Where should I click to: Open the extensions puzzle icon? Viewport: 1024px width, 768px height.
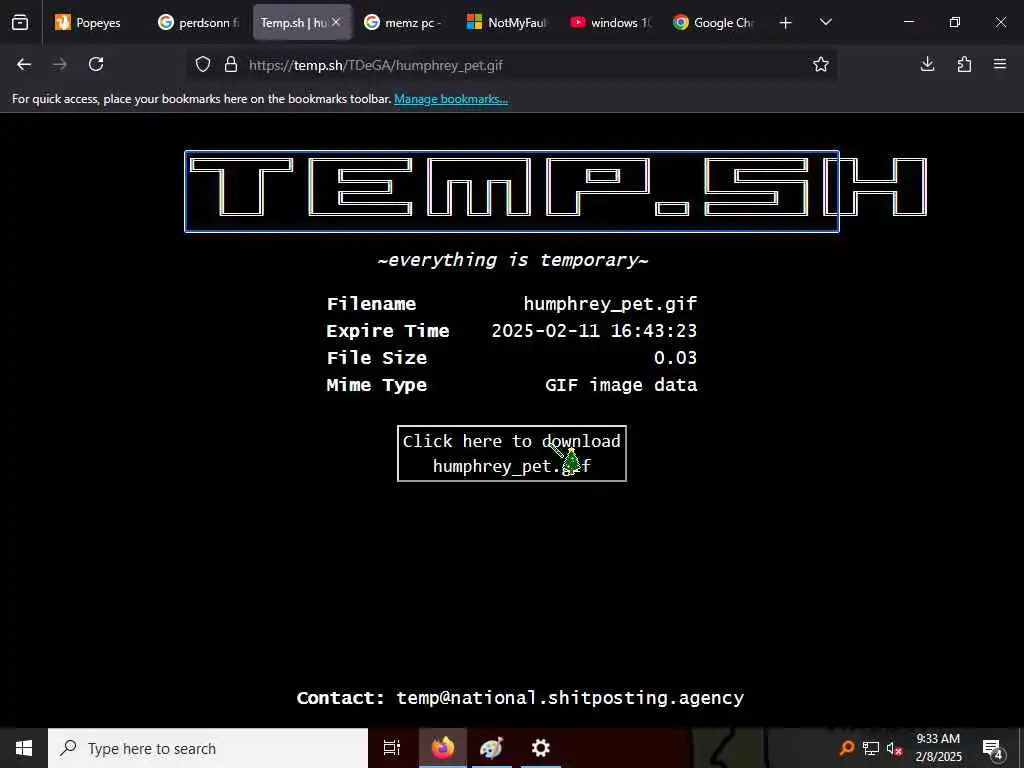point(964,64)
